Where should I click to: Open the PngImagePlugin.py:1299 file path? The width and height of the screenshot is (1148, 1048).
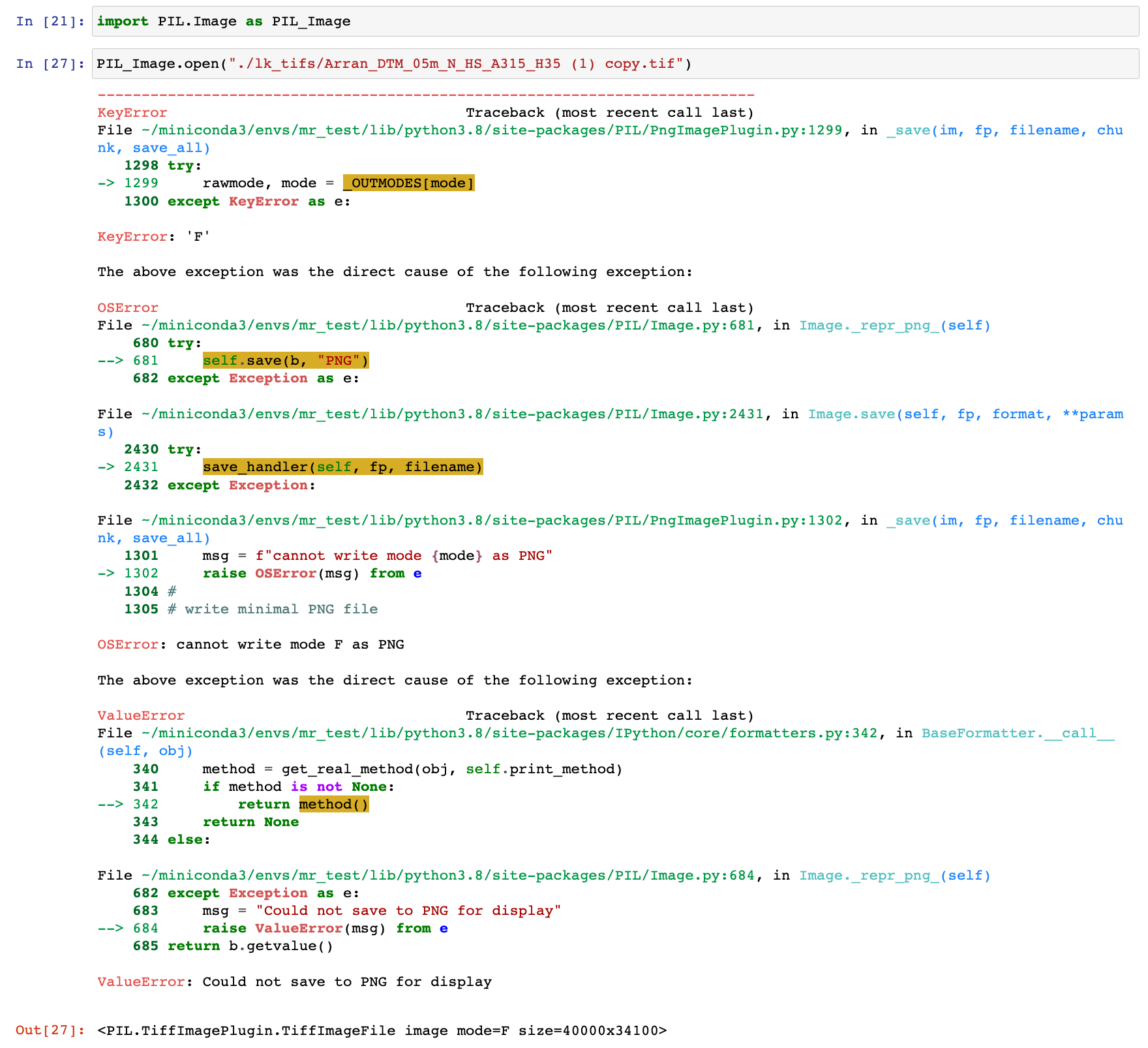(x=489, y=130)
